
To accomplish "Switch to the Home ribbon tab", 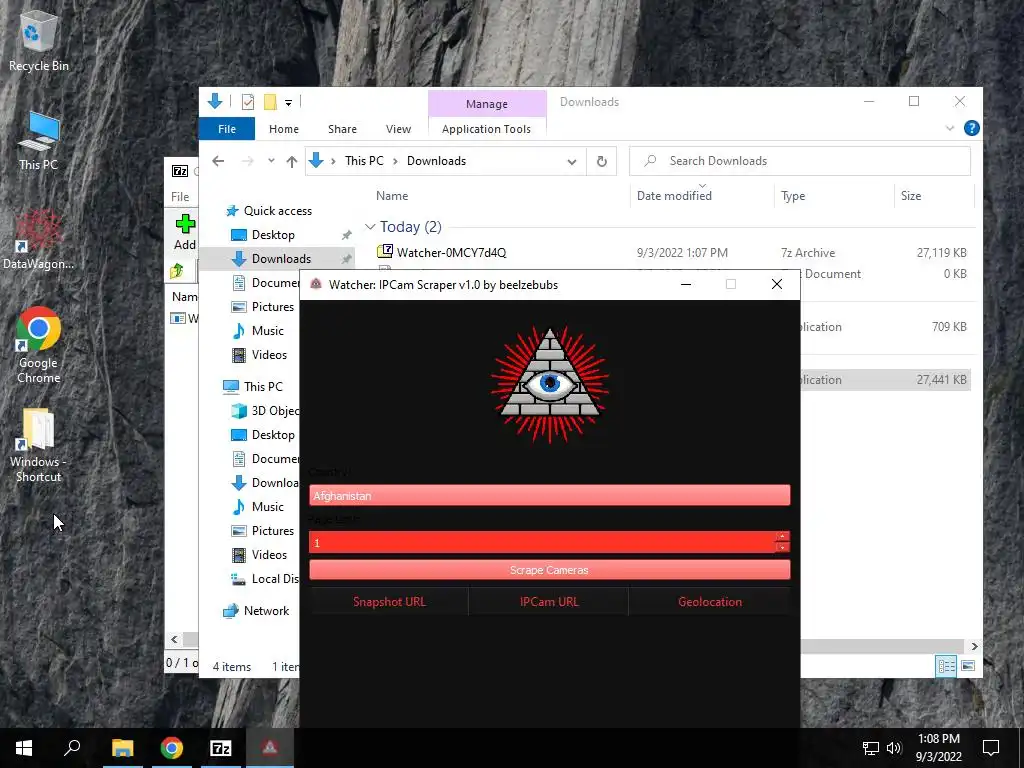I will (x=283, y=129).
